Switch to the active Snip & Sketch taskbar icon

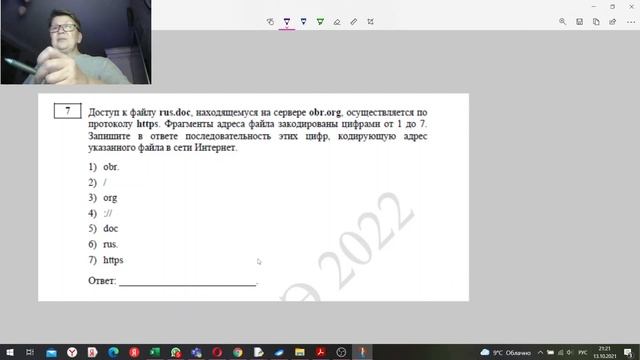(362, 352)
